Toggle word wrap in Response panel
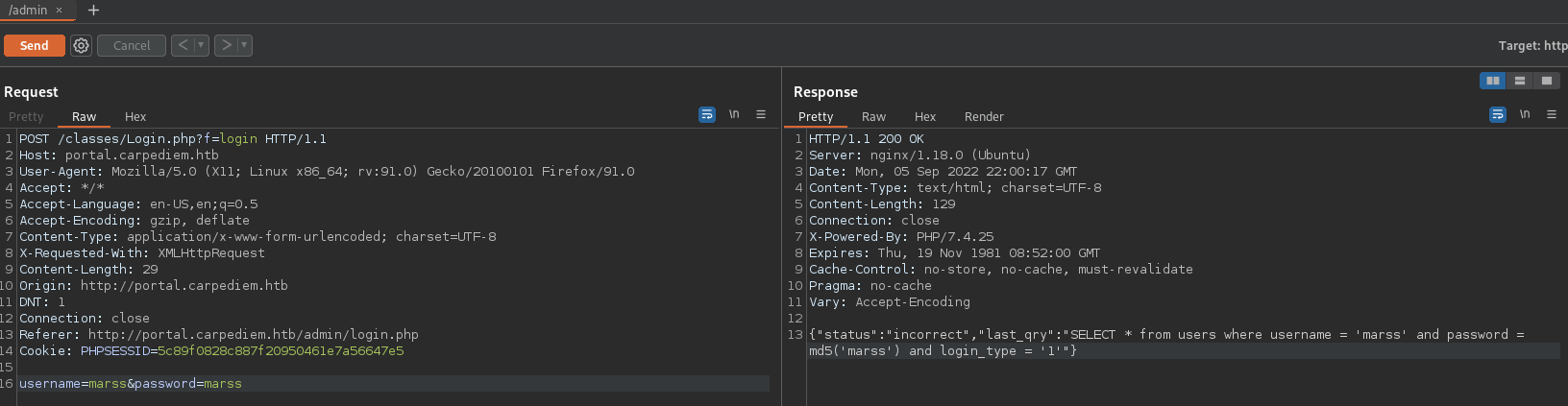1568x406 pixels. [1498, 114]
